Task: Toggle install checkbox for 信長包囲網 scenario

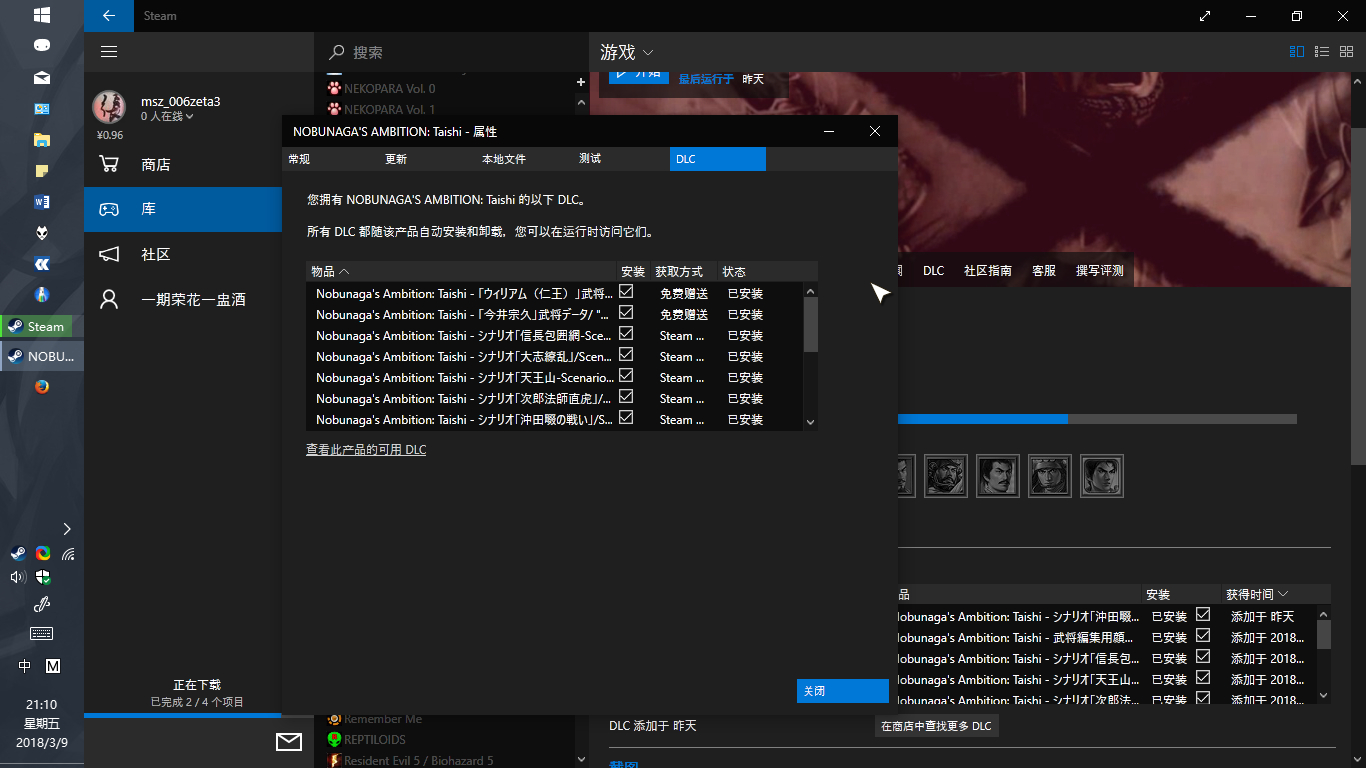Action: click(626, 333)
